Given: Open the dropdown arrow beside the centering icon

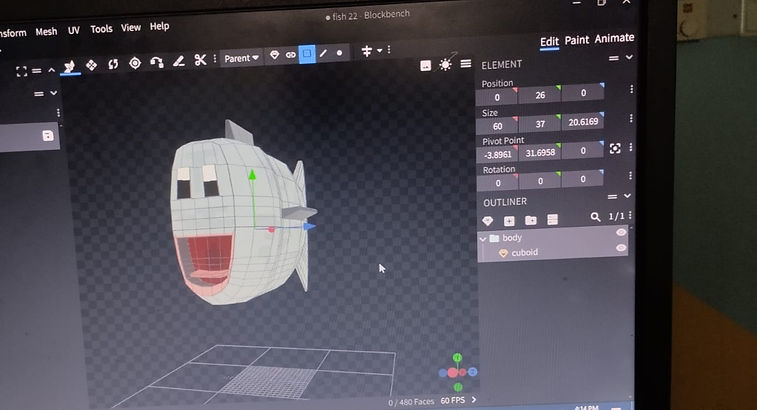Looking at the screenshot, I should (x=379, y=50).
